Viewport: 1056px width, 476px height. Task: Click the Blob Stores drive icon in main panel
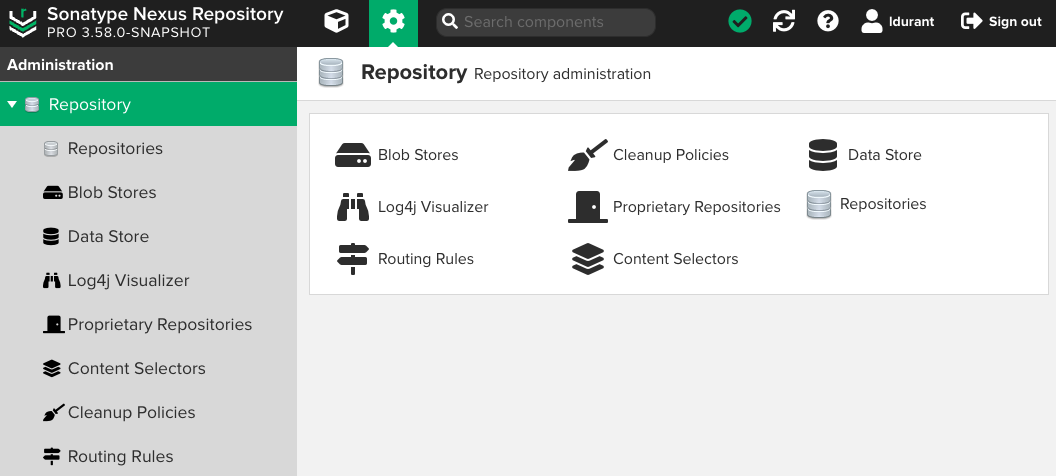click(353, 155)
